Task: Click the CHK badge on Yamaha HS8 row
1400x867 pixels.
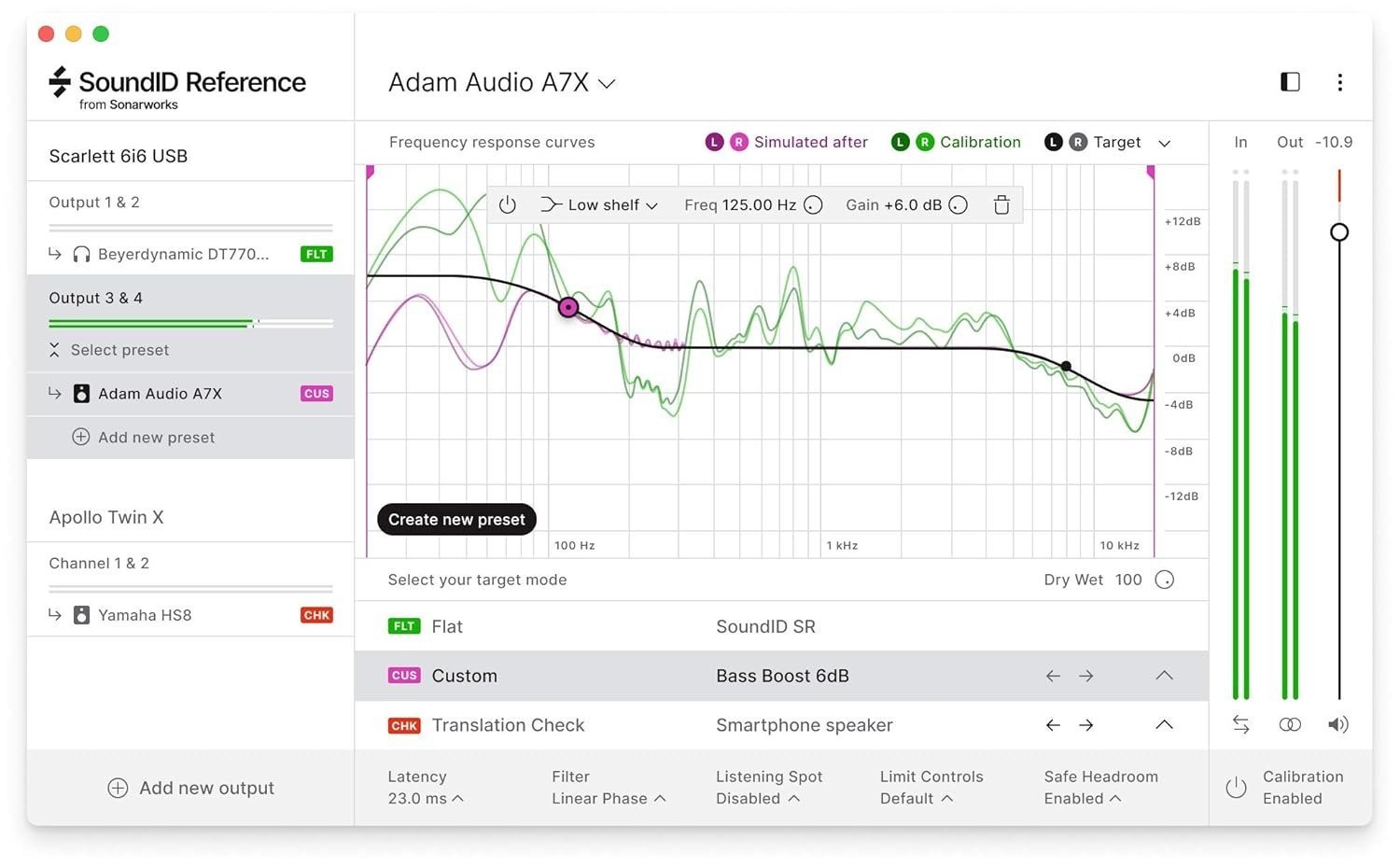Action: coord(316,615)
